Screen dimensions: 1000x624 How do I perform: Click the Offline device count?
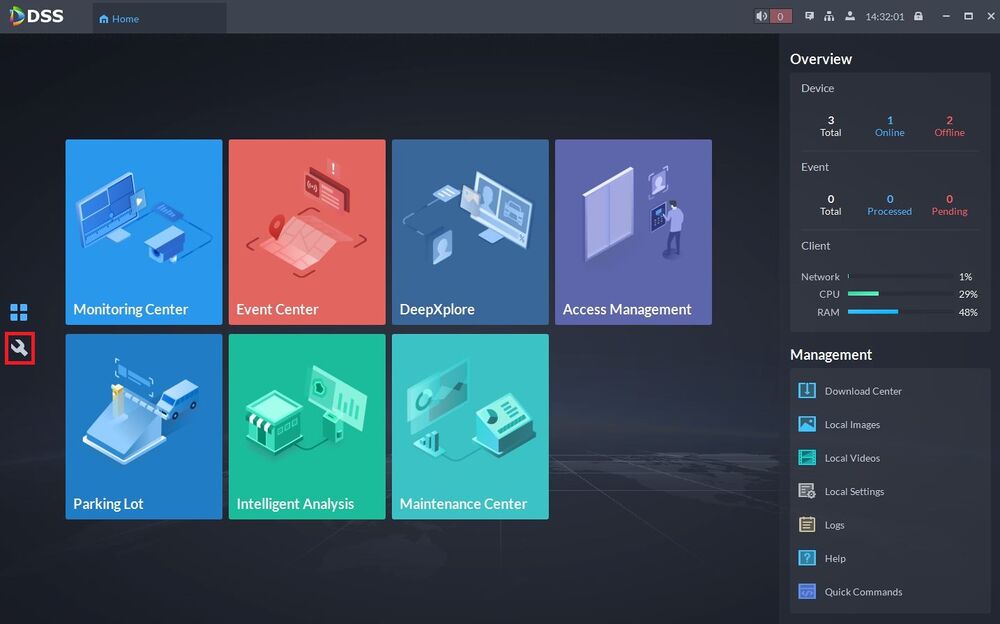[949, 126]
